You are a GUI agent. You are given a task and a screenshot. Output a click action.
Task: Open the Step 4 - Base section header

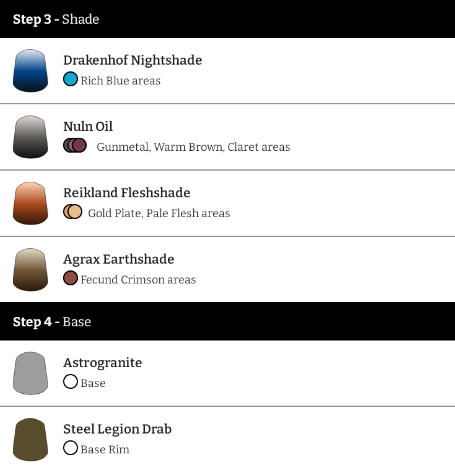coord(227,321)
